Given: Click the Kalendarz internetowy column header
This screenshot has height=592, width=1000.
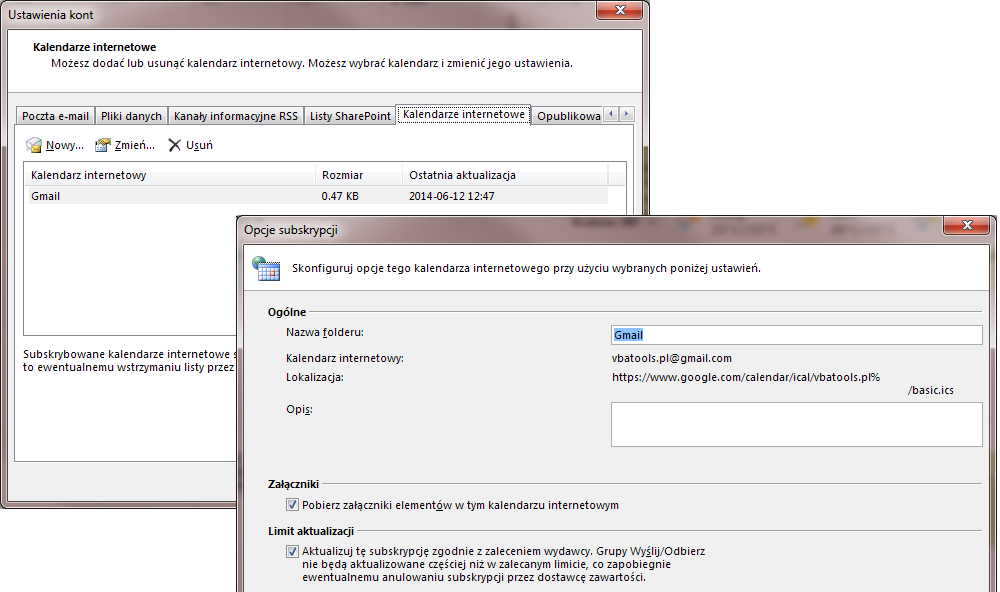Looking at the screenshot, I should click(170, 175).
